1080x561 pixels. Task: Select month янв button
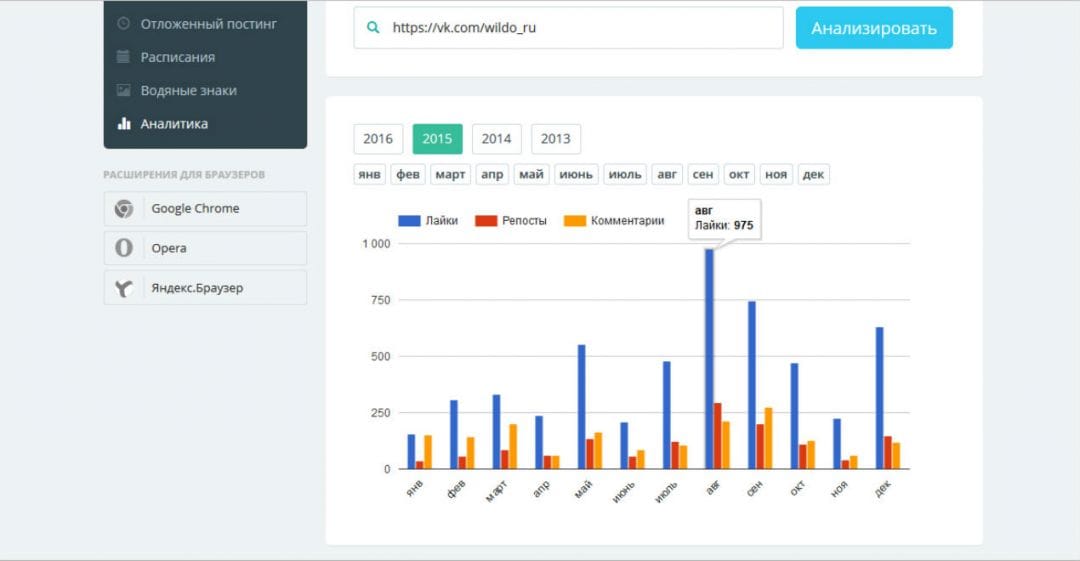click(369, 174)
